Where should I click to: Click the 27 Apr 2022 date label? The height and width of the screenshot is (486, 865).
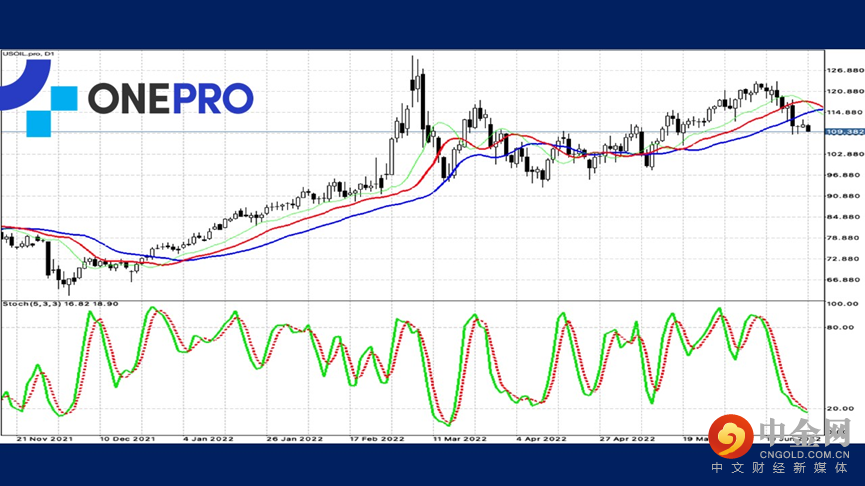tap(627, 439)
